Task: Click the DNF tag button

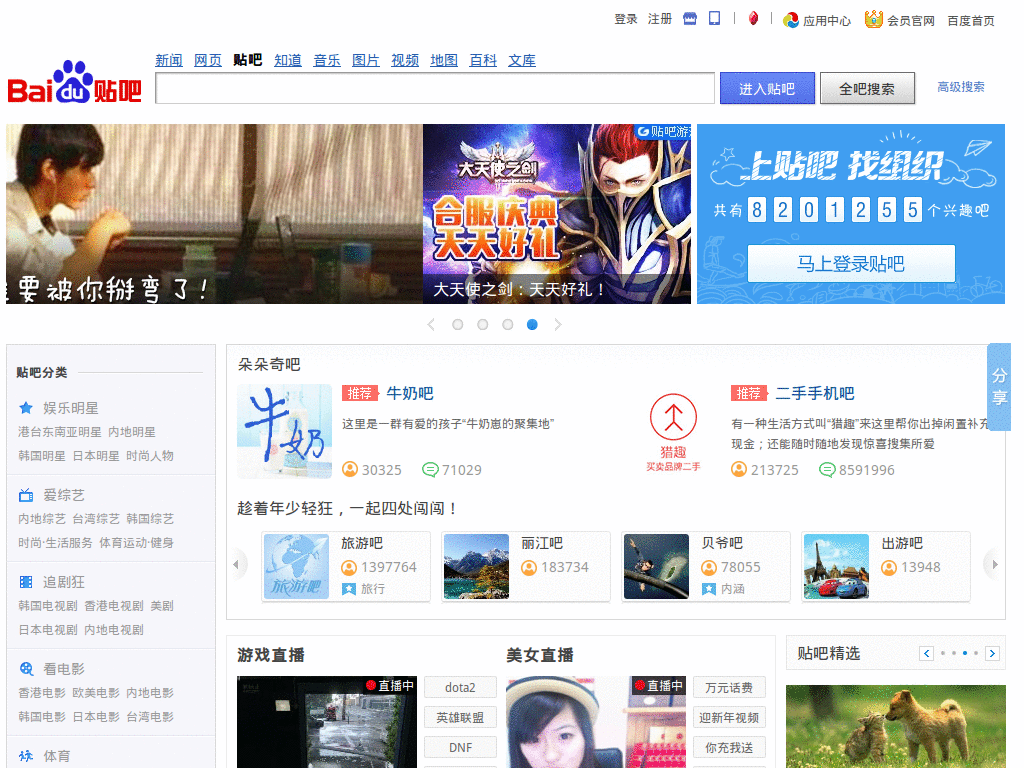Action: click(x=460, y=747)
